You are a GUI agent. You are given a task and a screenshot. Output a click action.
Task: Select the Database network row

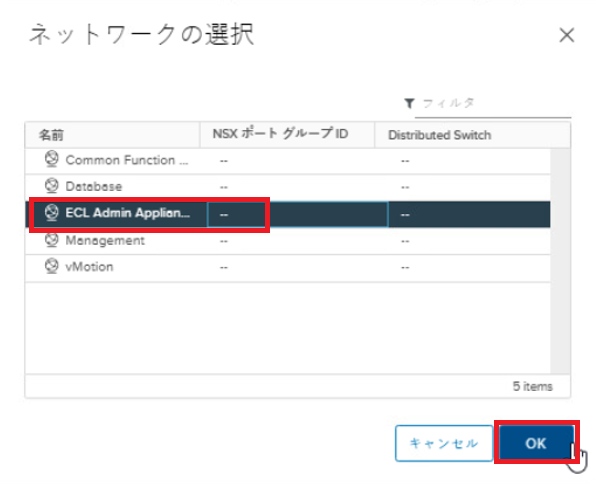click(288, 187)
